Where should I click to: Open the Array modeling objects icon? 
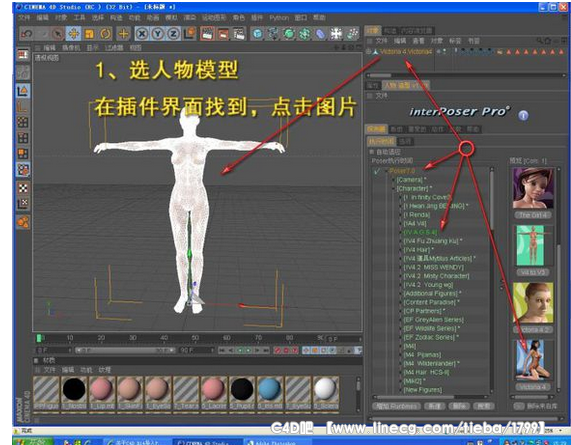[304, 34]
